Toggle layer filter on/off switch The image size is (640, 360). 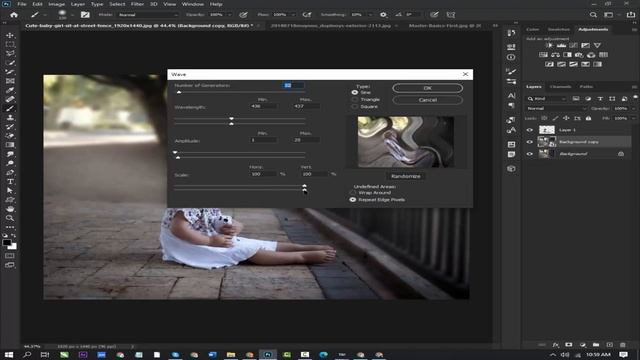[x=636, y=97]
